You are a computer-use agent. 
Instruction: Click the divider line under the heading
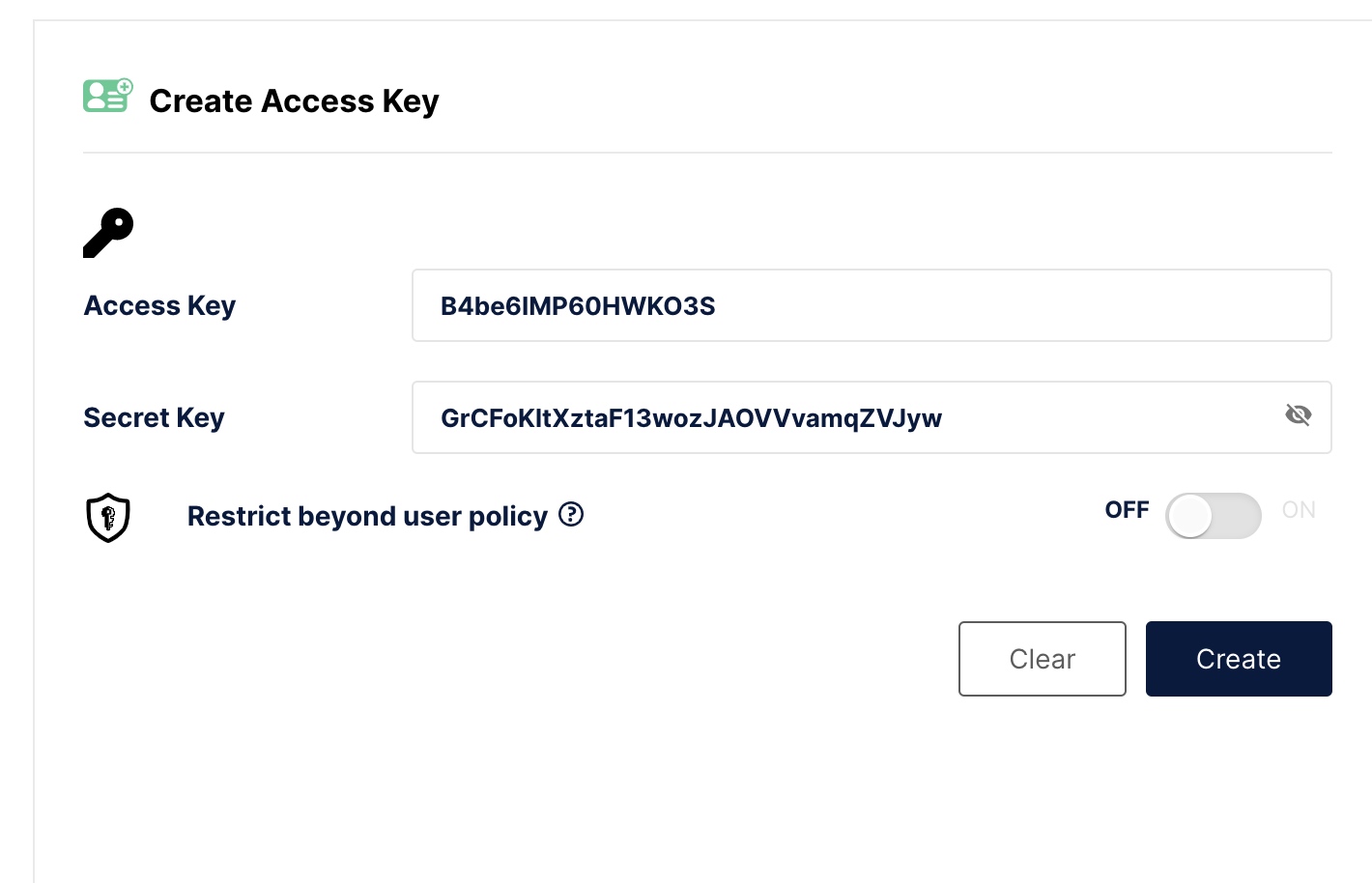point(707,153)
